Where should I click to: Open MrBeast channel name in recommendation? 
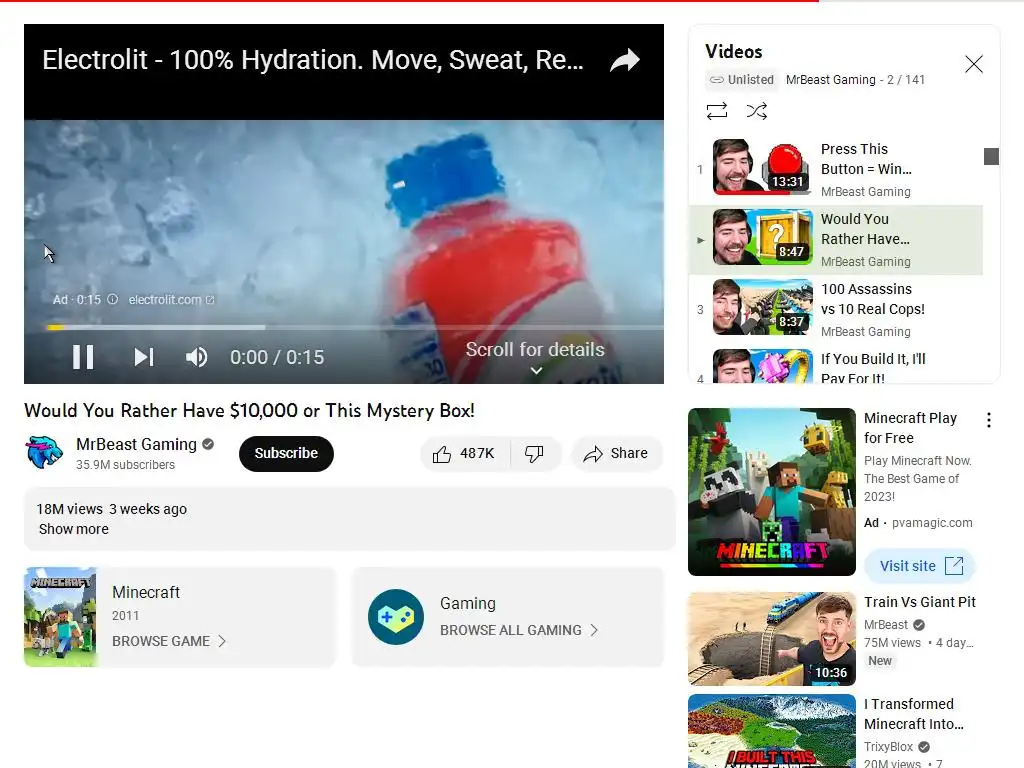[886, 625]
